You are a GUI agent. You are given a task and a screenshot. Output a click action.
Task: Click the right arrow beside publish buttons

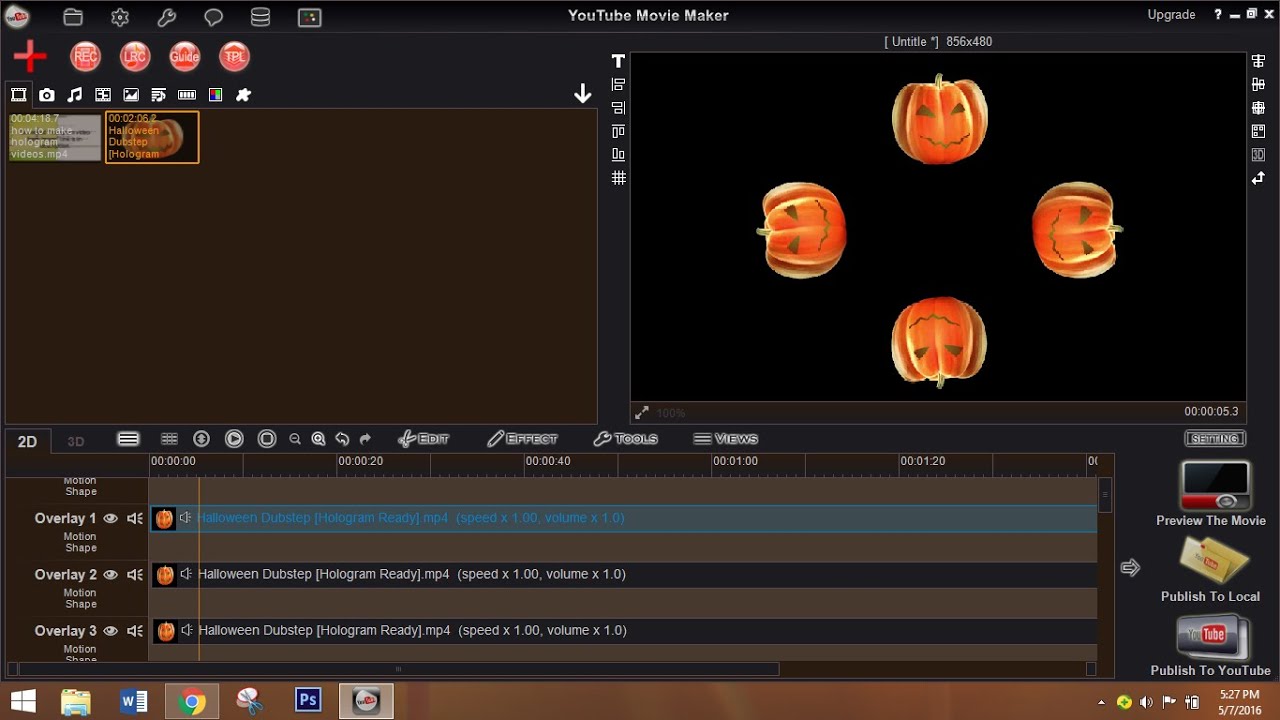coord(1130,568)
